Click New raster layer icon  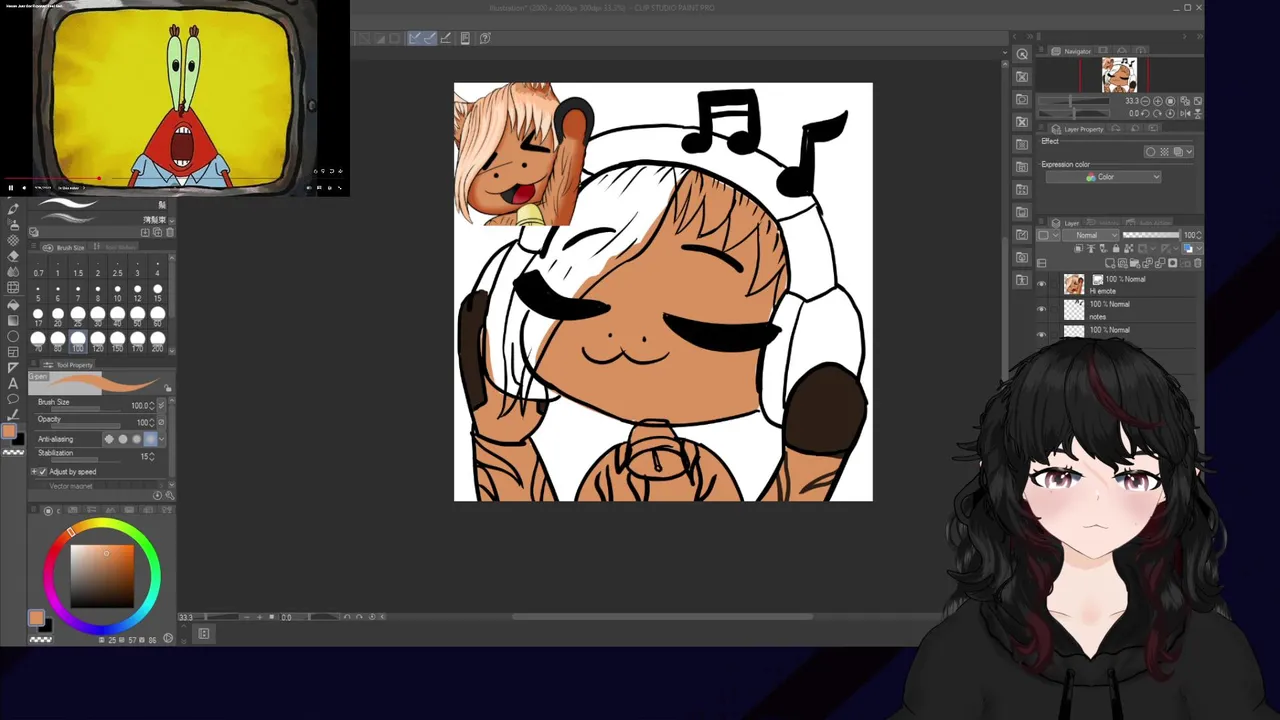(x=1110, y=263)
